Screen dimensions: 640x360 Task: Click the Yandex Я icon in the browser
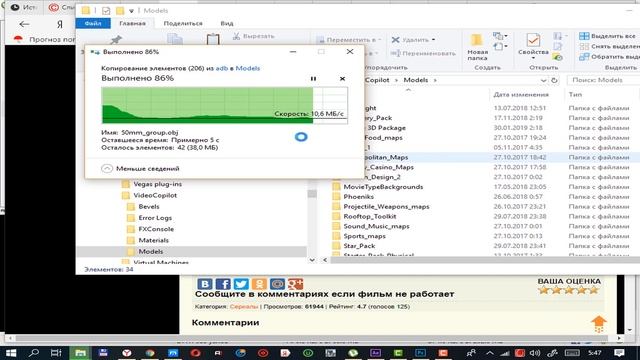click(60, 24)
